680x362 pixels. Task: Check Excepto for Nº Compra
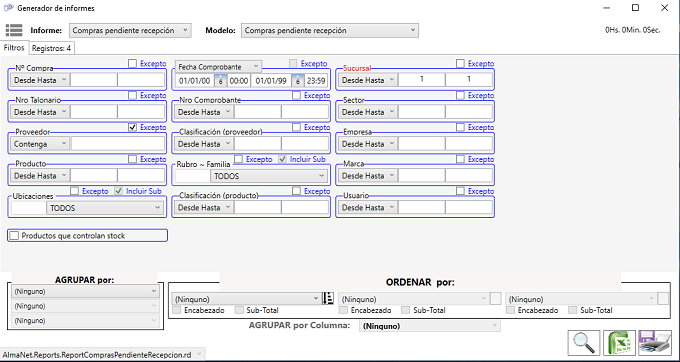(x=133, y=64)
